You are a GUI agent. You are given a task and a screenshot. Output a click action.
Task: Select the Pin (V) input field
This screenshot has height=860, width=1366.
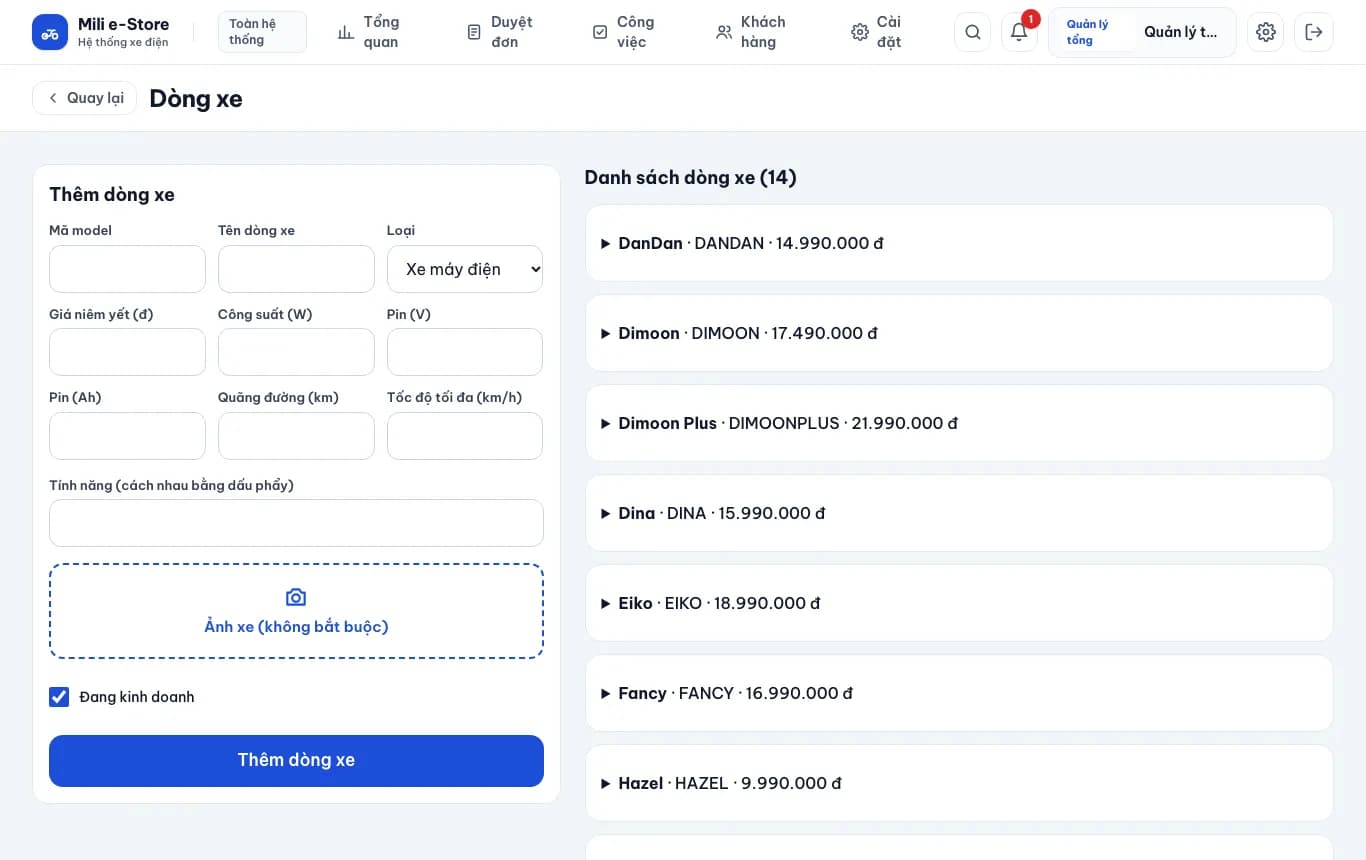465,352
